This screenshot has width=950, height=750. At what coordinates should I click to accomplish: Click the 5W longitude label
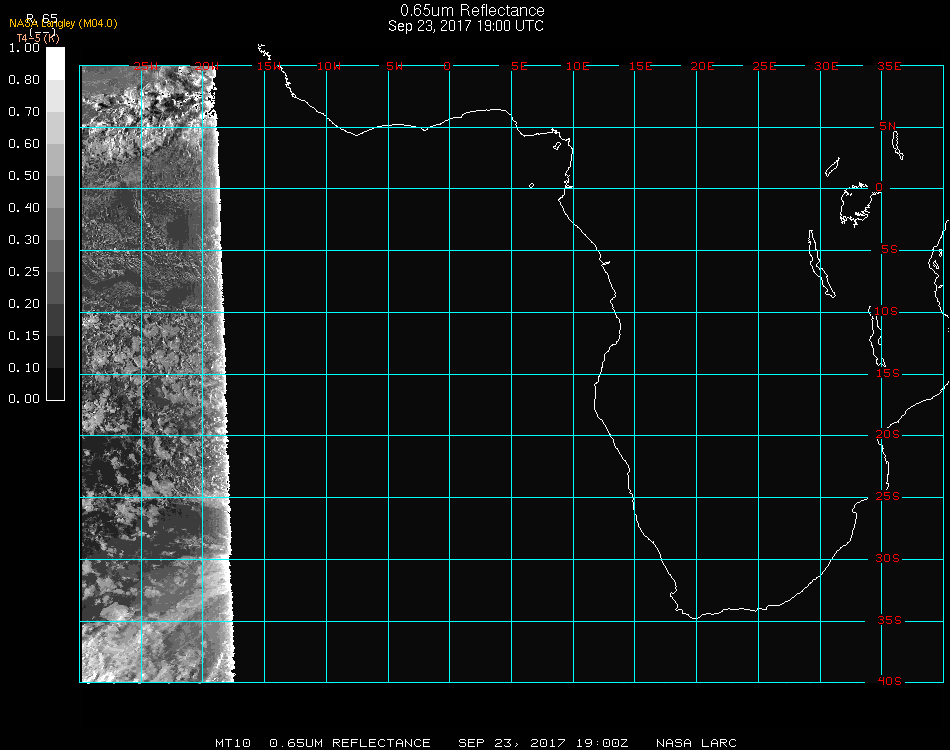click(x=393, y=66)
